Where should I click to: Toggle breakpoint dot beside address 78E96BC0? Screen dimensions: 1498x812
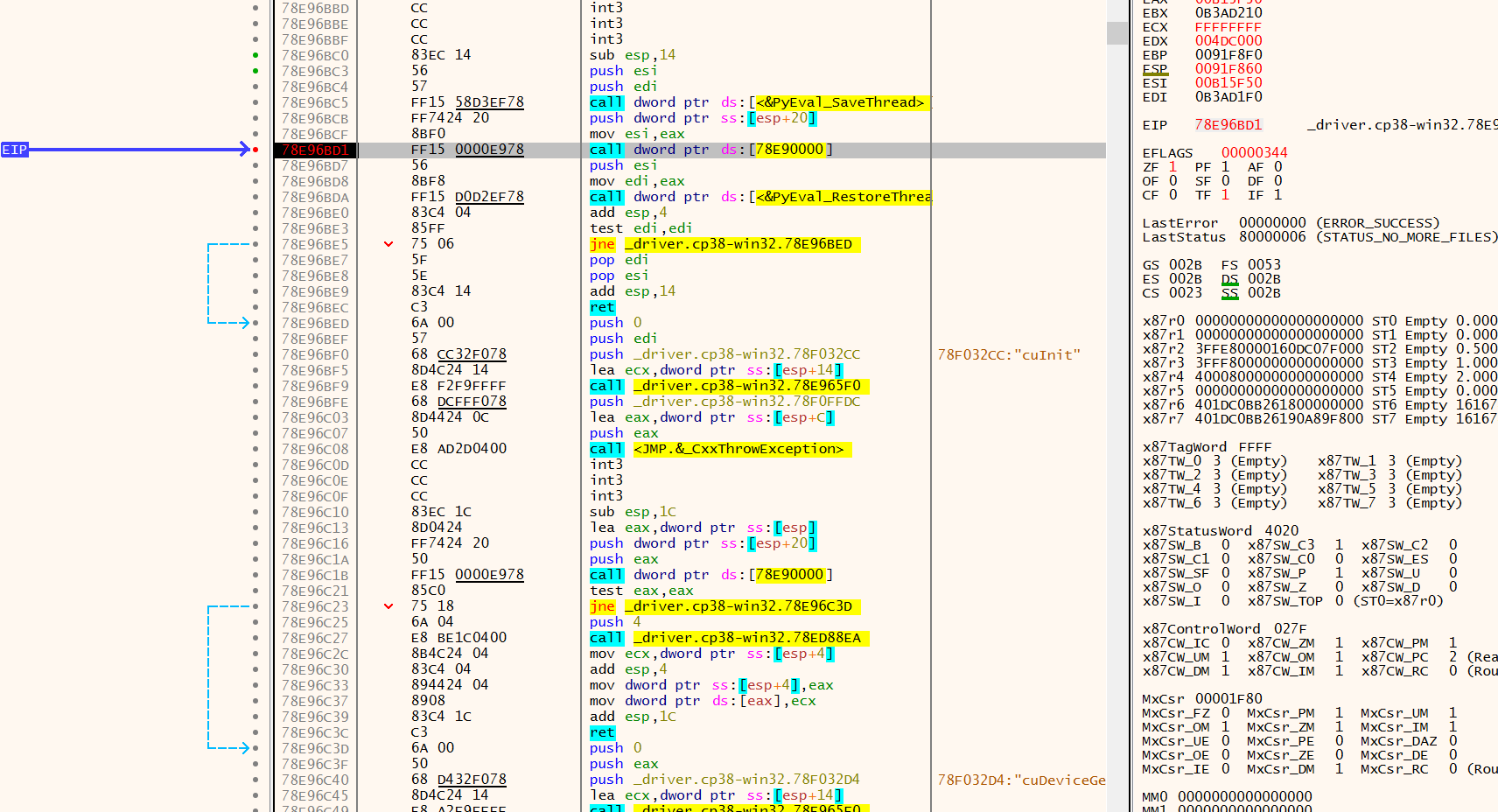point(255,55)
